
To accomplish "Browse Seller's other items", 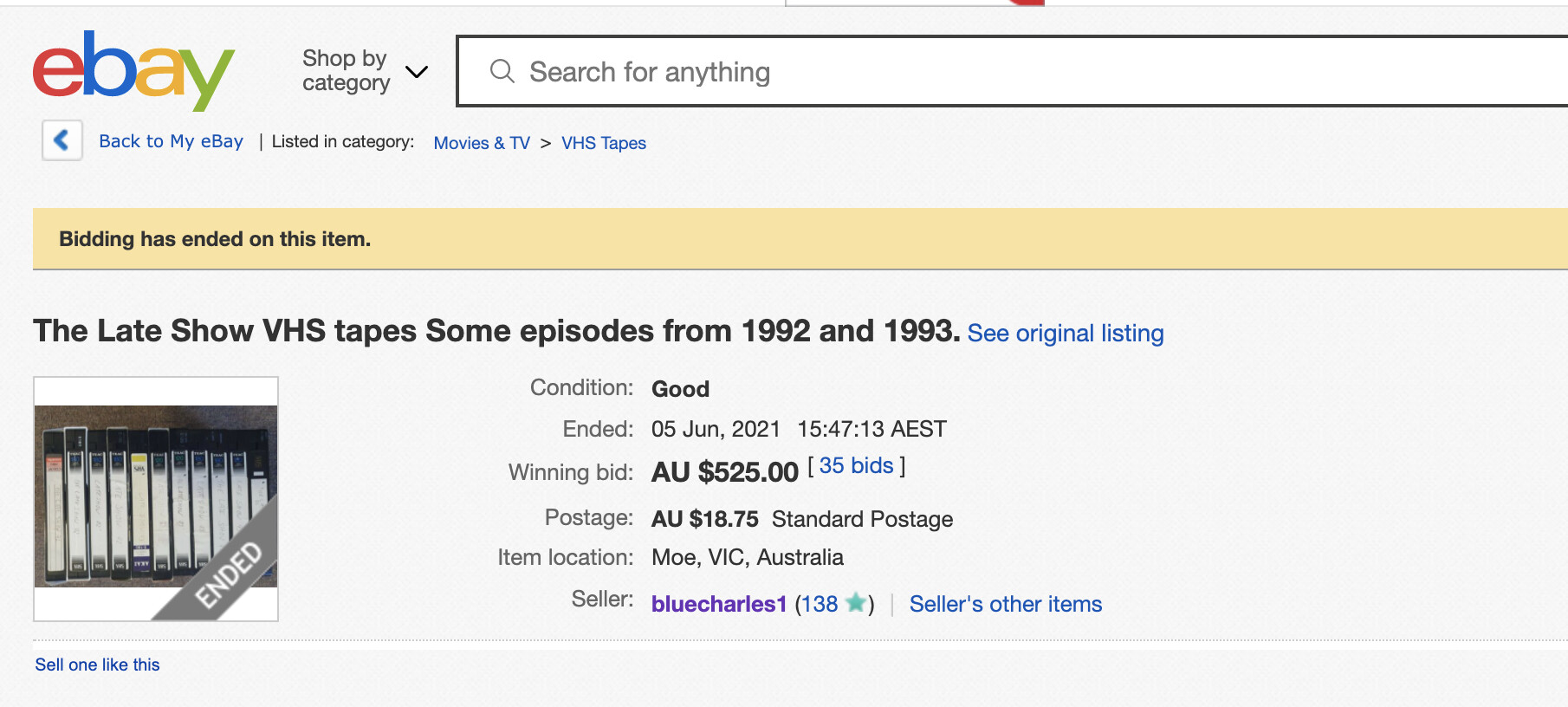I will [x=1005, y=604].
